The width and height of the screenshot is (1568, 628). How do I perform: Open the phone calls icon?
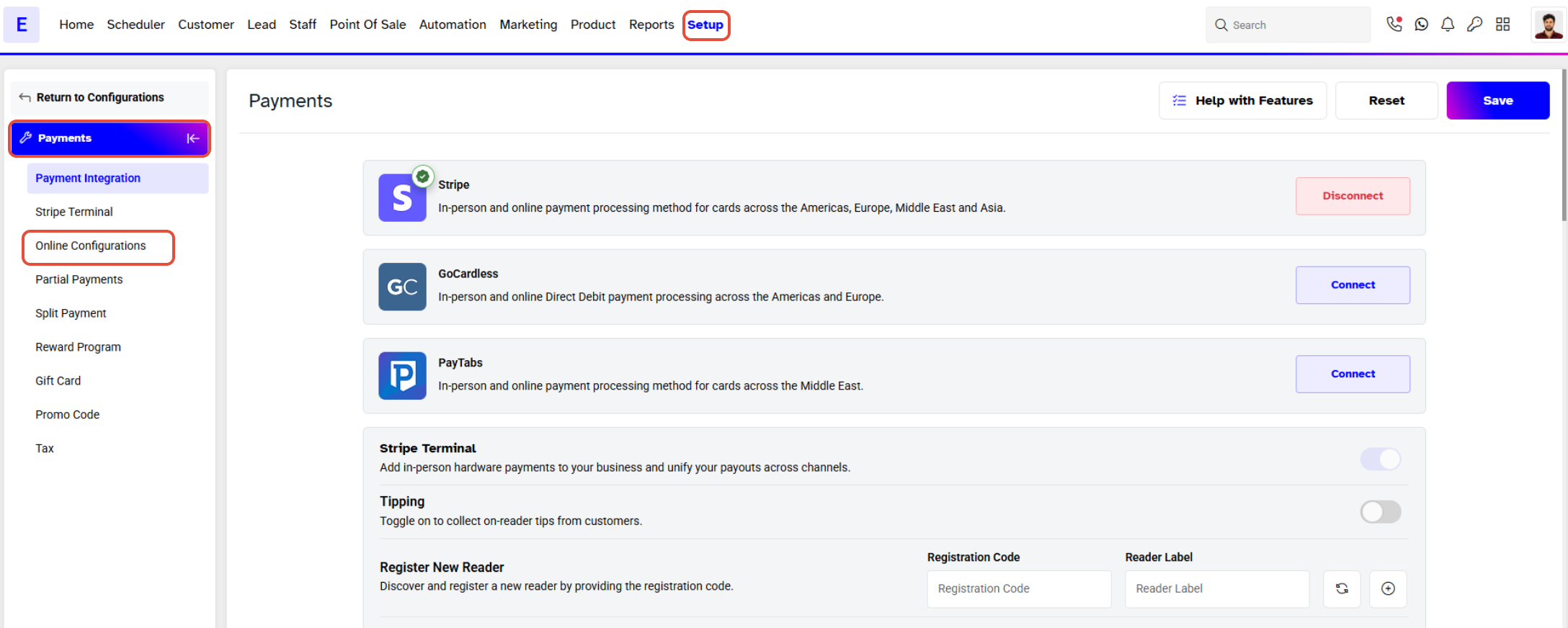point(1394,24)
